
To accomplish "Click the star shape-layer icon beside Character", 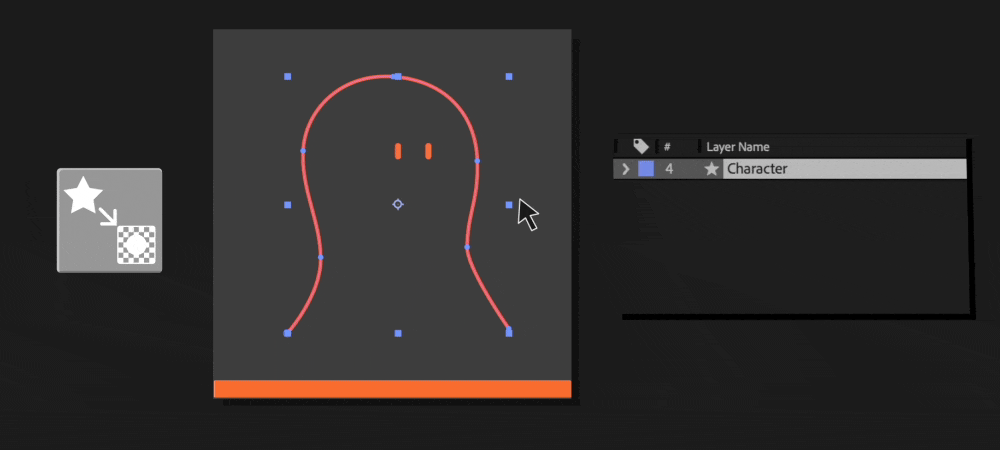I will click(x=711, y=169).
